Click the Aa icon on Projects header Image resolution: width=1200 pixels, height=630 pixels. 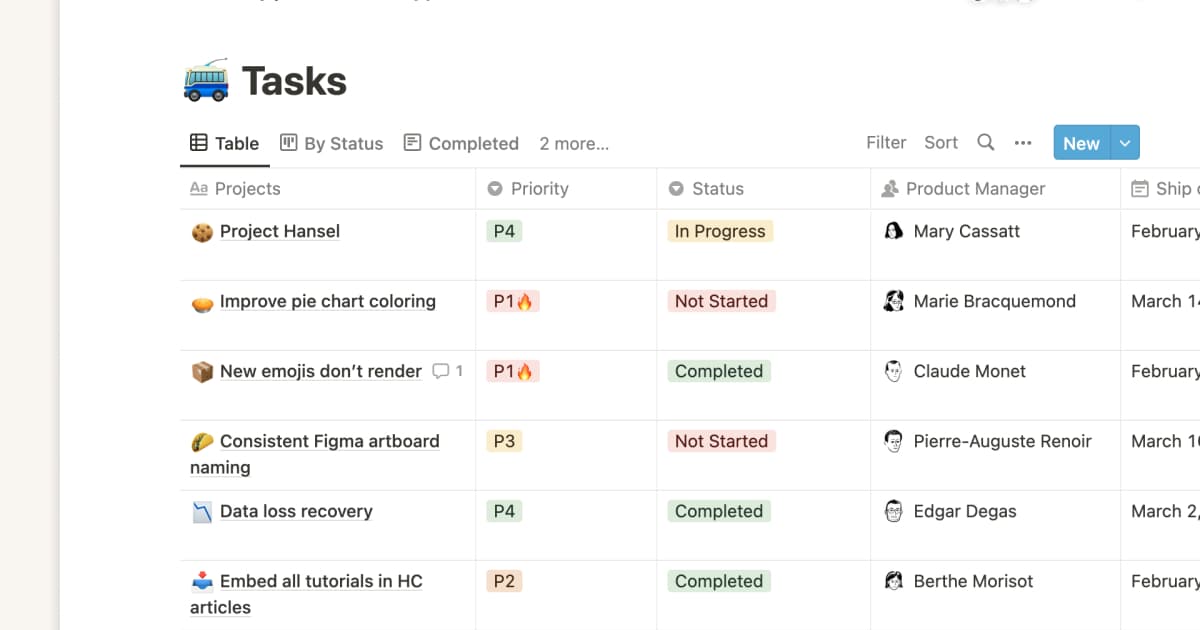[199, 188]
